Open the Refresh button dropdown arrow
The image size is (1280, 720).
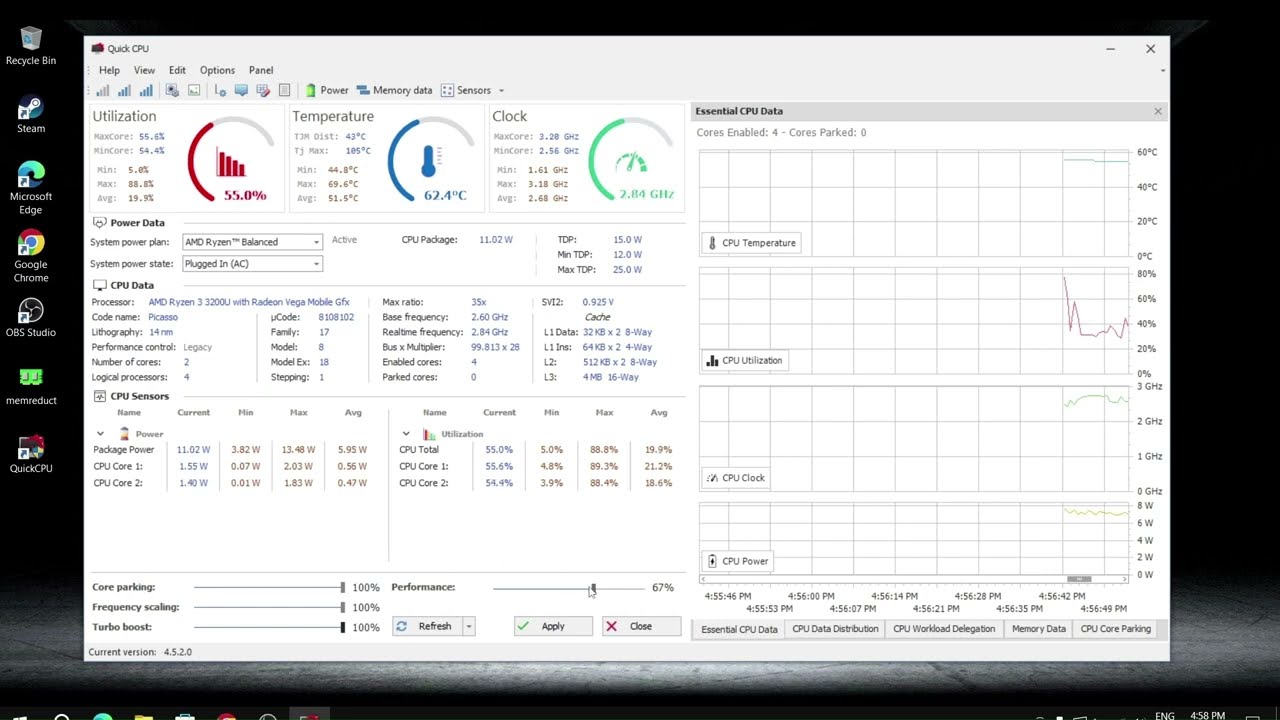468,626
